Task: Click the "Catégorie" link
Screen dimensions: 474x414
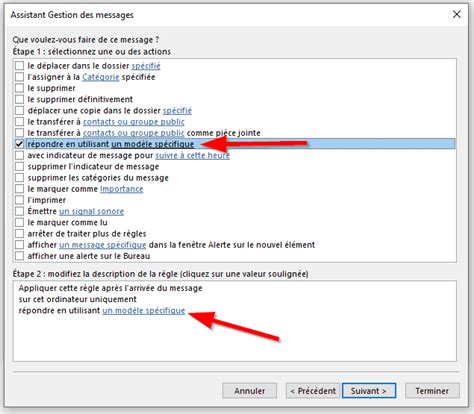Action: 101,77
